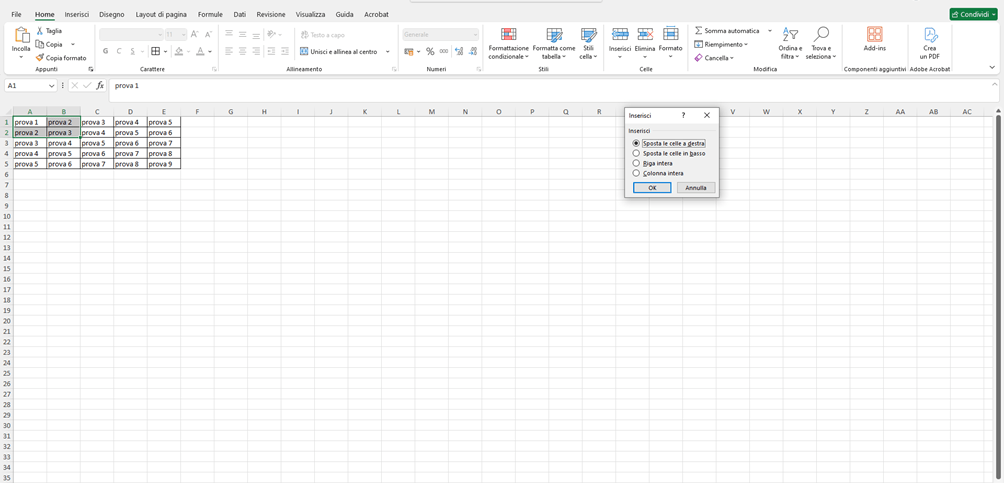This screenshot has height=483, width=1004.
Task: Click Annulla to cancel the dialog
Action: 695,188
